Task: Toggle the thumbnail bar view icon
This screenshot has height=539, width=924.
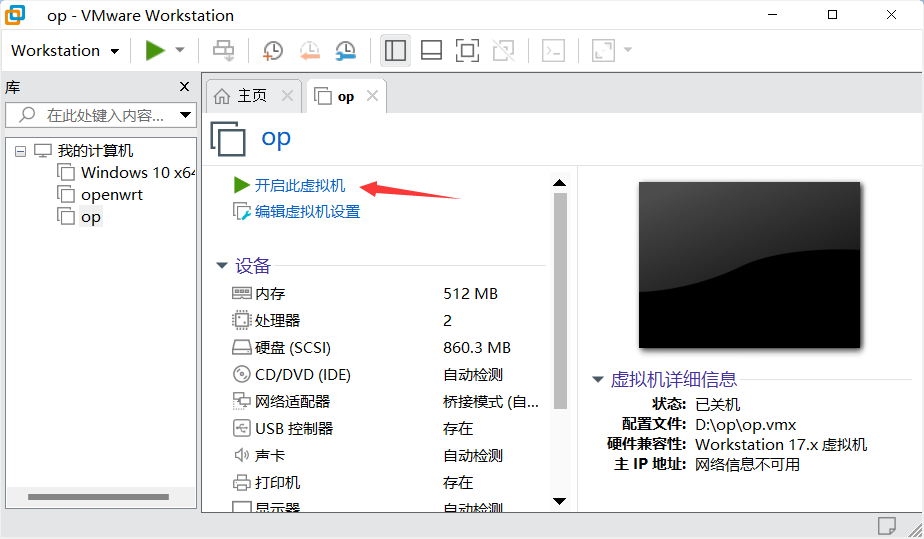Action: 431,51
